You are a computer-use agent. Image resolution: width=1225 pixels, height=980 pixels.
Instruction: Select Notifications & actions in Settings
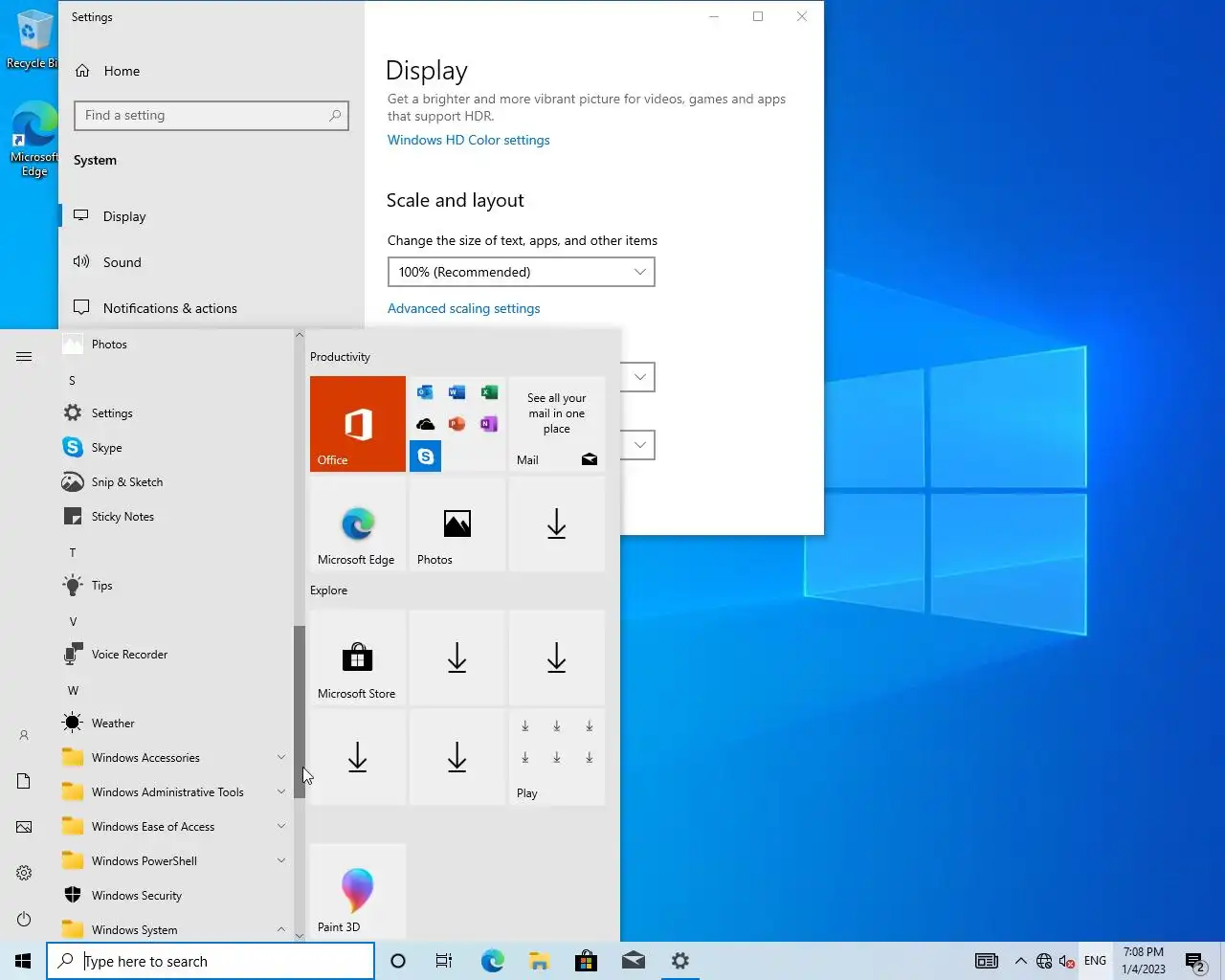(x=212, y=308)
